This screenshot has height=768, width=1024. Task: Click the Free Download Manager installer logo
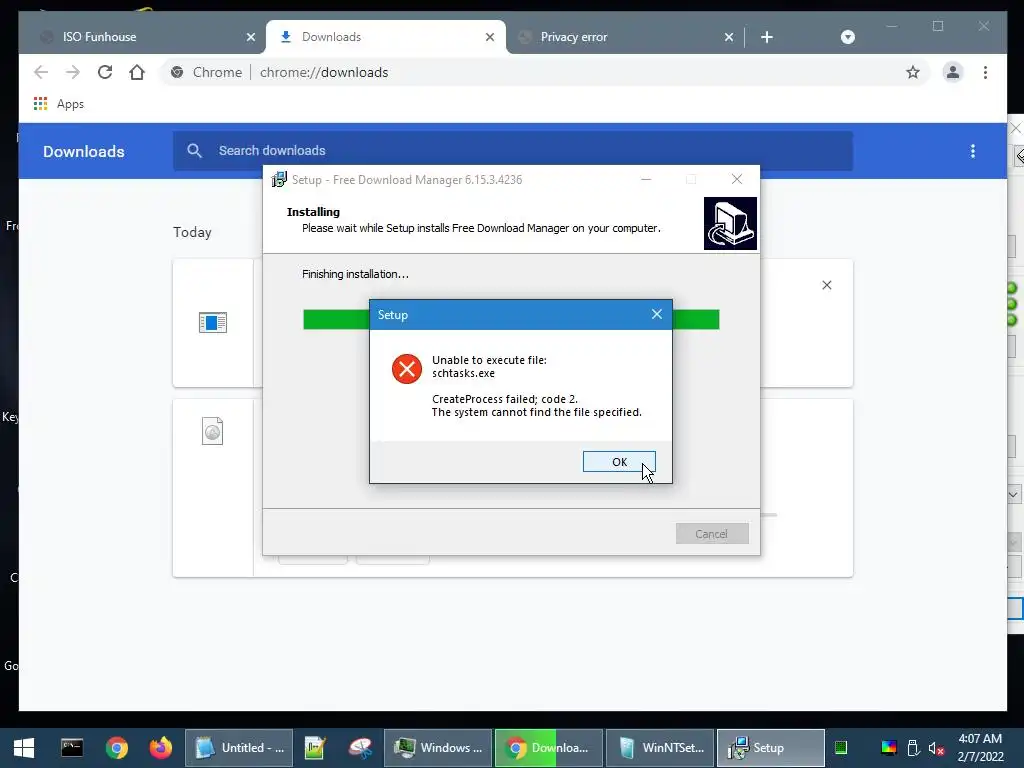point(730,223)
